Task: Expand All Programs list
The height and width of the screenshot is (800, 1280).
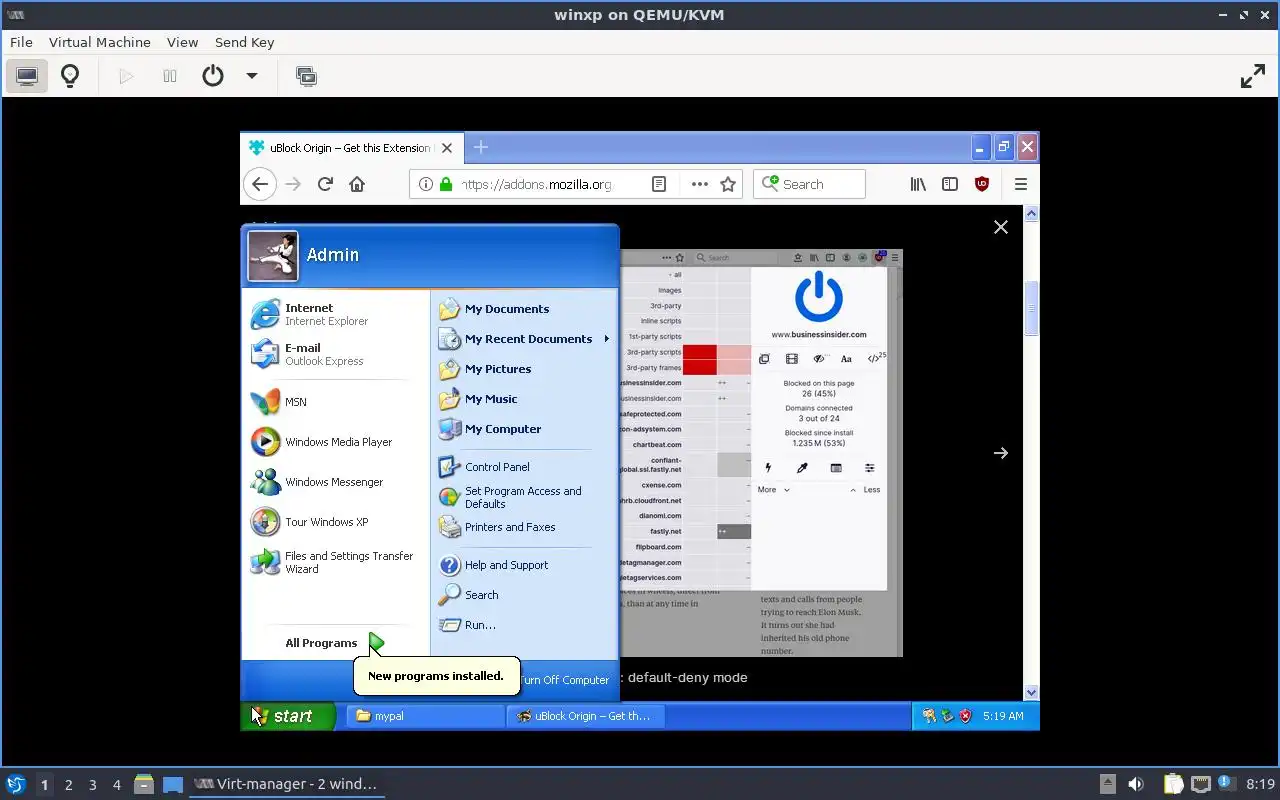Action: pos(336,643)
